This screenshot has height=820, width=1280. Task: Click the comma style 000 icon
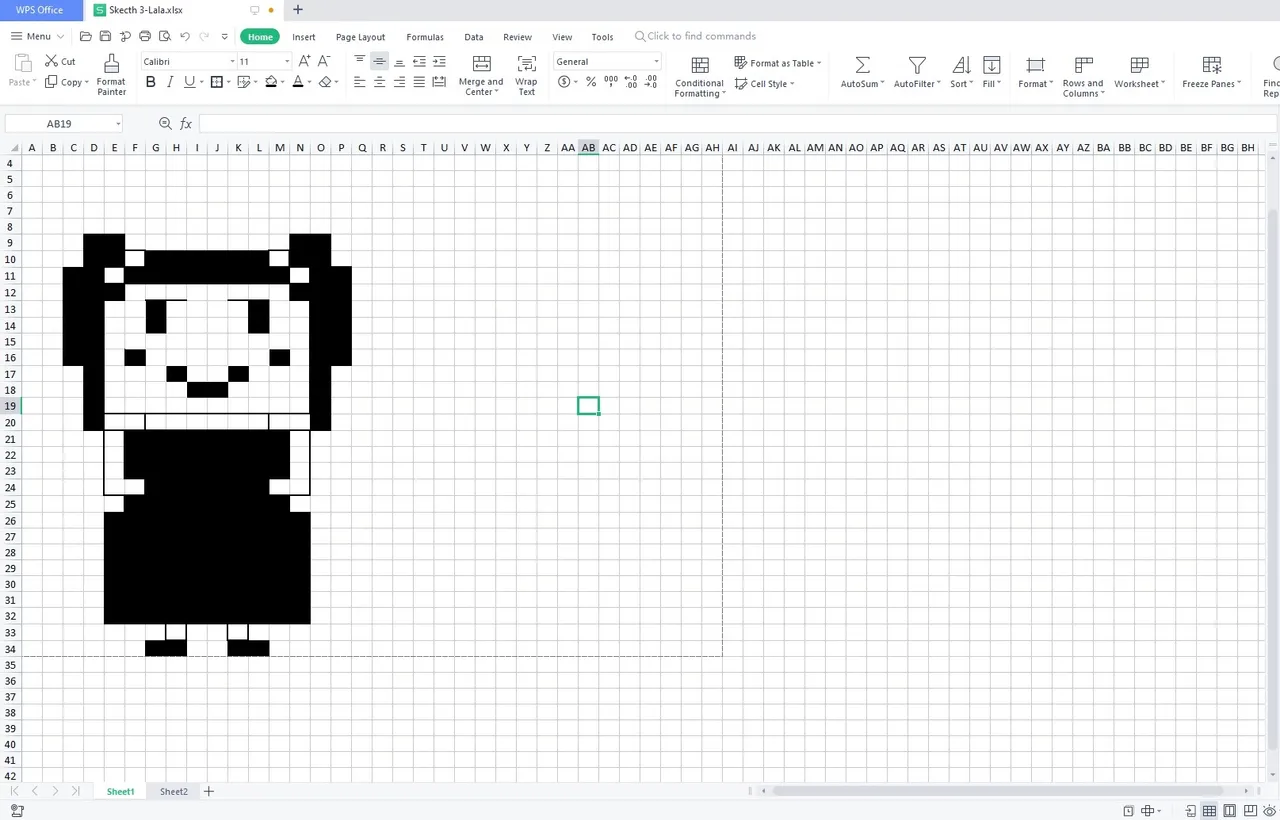pos(611,81)
